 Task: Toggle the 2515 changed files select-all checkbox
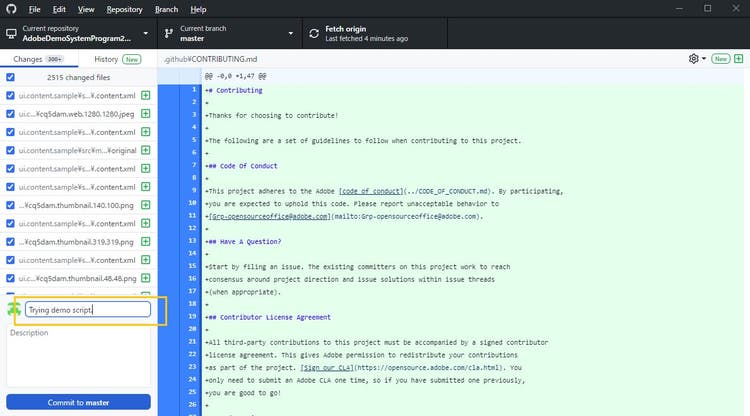[10, 77]
